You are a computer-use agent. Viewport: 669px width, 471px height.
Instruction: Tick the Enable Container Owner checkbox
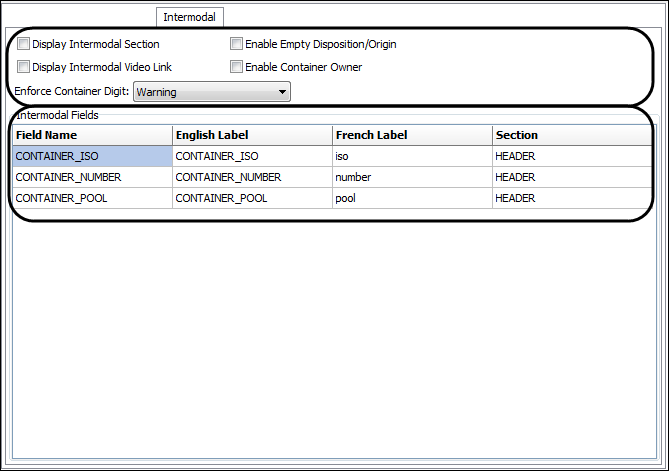pos(236,67)
